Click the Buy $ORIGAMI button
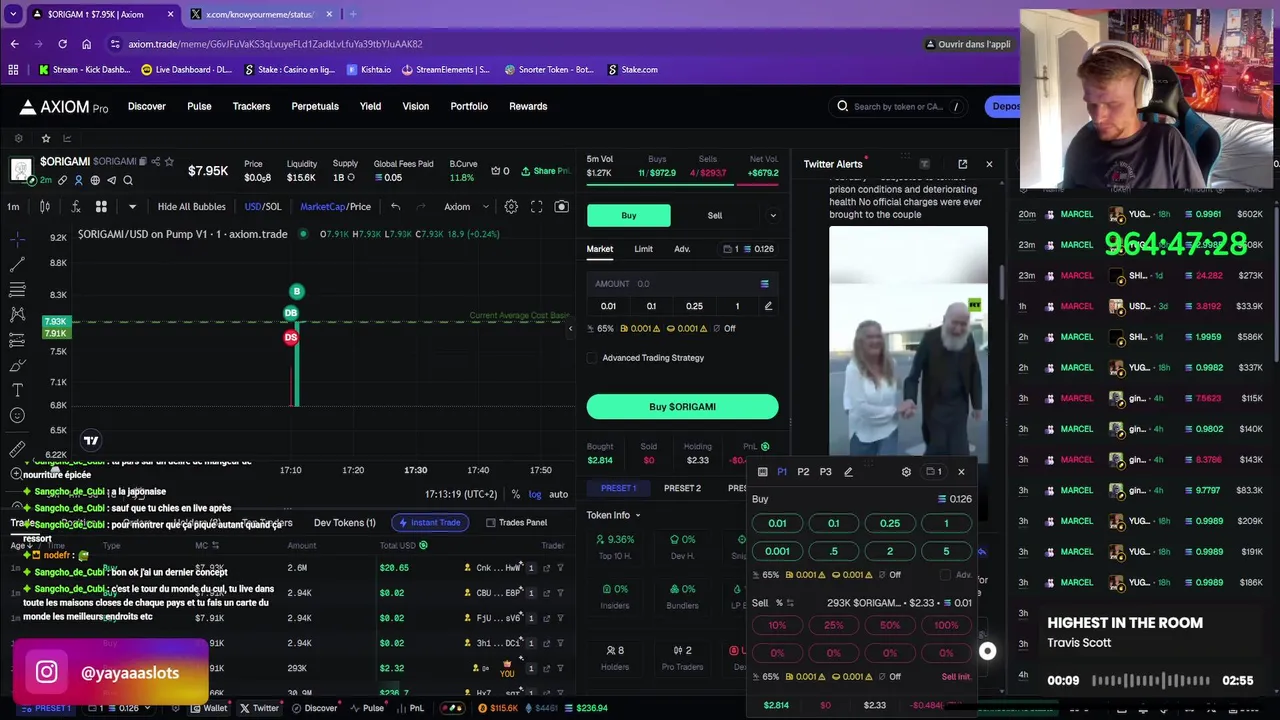The image size is (1280, 720). pyautogui.click(x=682, y=407)
